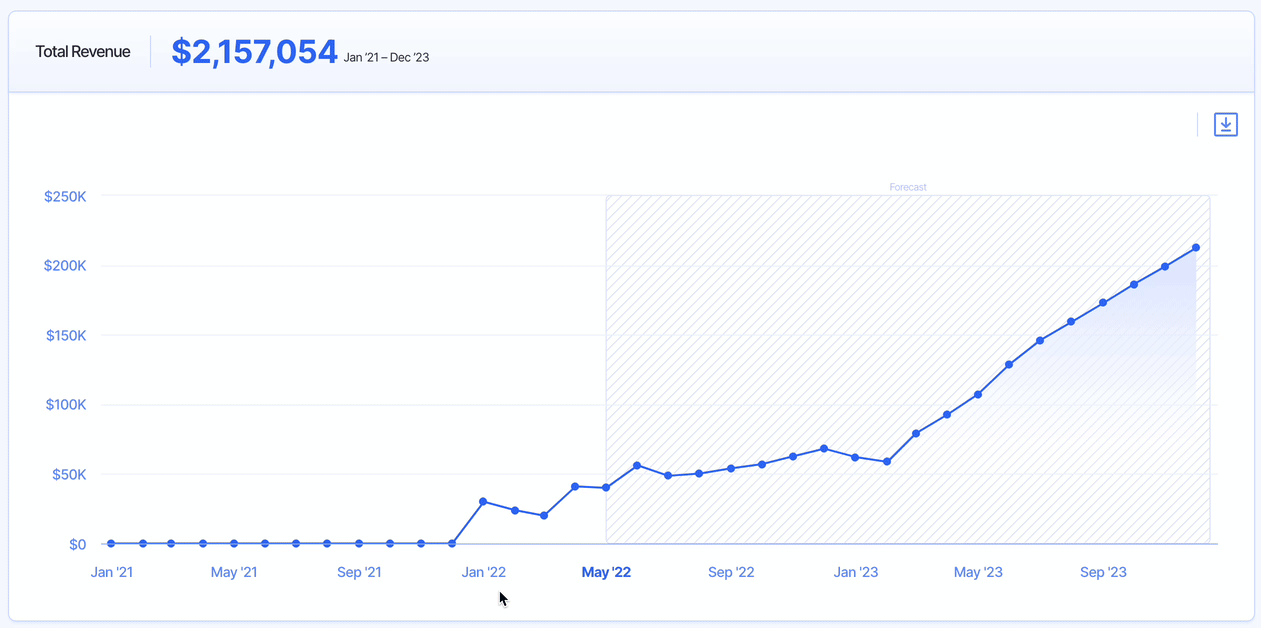The width and height of the screenshot is (1261, 628).
Task: Click the bold May '22 axis label
Action: tap(606, 573)
